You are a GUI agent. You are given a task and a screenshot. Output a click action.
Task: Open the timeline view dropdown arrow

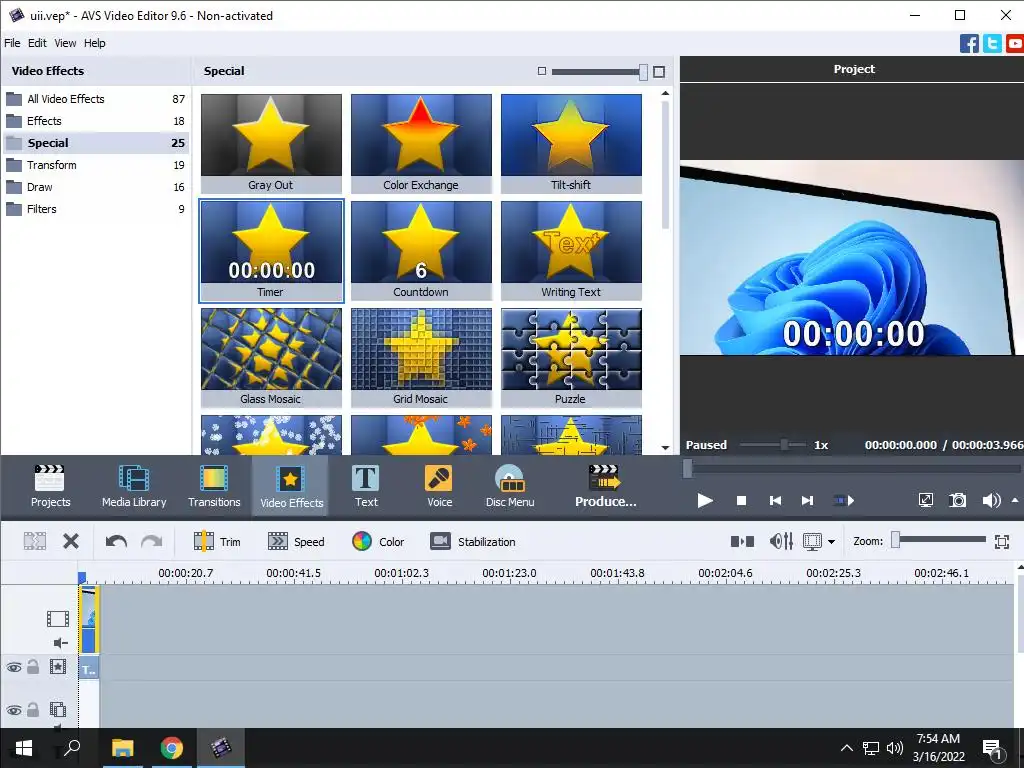coord(831,541)
